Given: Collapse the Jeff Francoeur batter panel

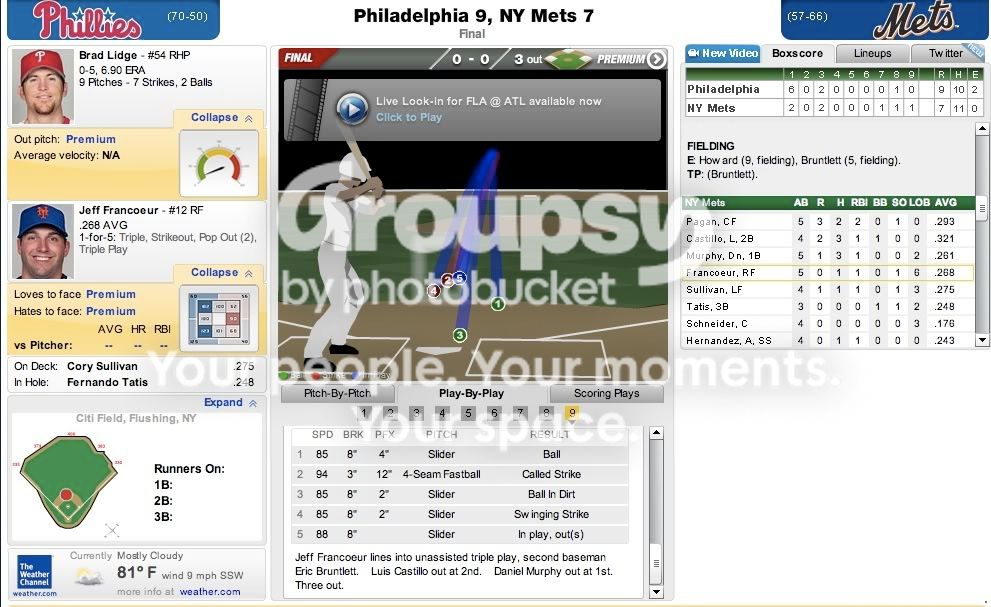Looking at the screenshot, I should point(221,273).
